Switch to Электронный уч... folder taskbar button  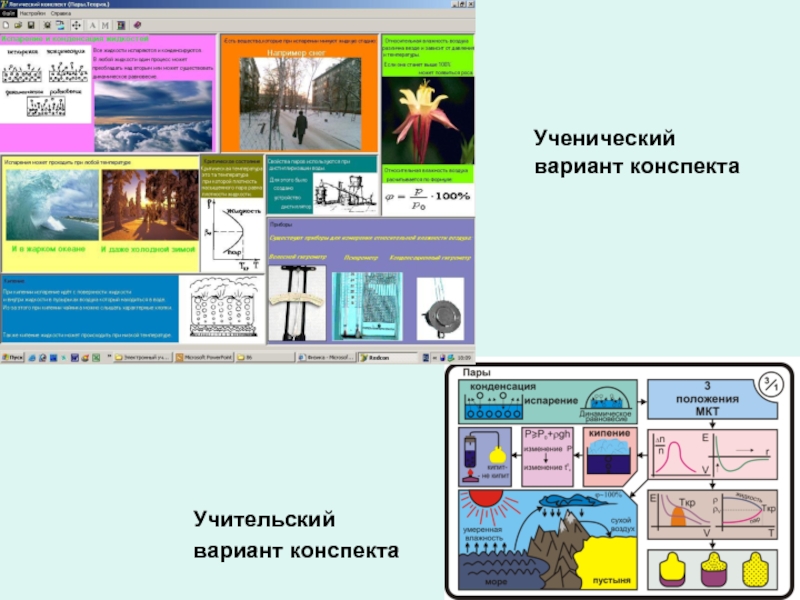click(x=142, y=358)
